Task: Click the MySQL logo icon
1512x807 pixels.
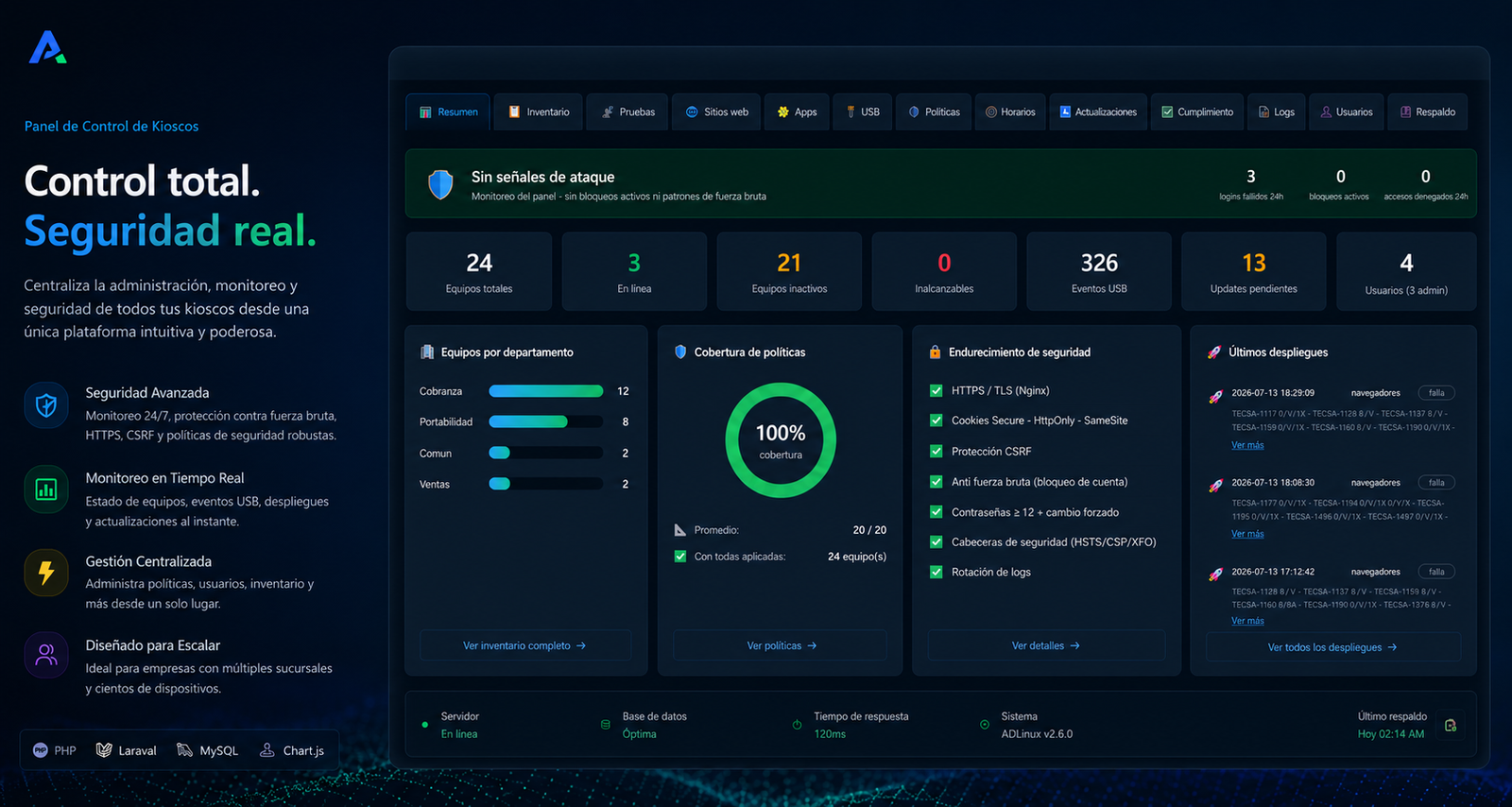Action: coord(184,750)
